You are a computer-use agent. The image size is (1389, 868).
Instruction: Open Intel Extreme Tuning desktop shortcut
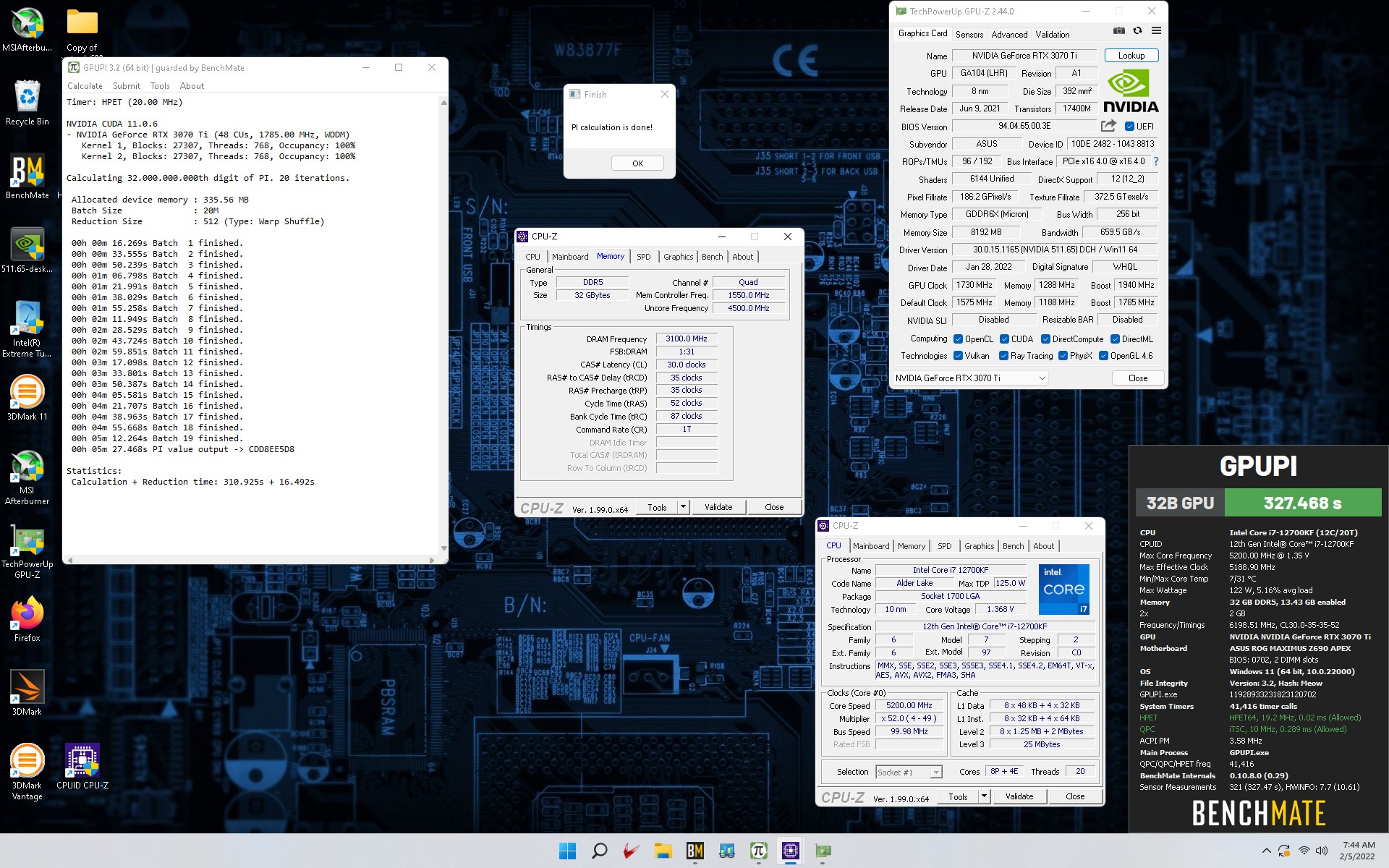click(x=27, y=329)
